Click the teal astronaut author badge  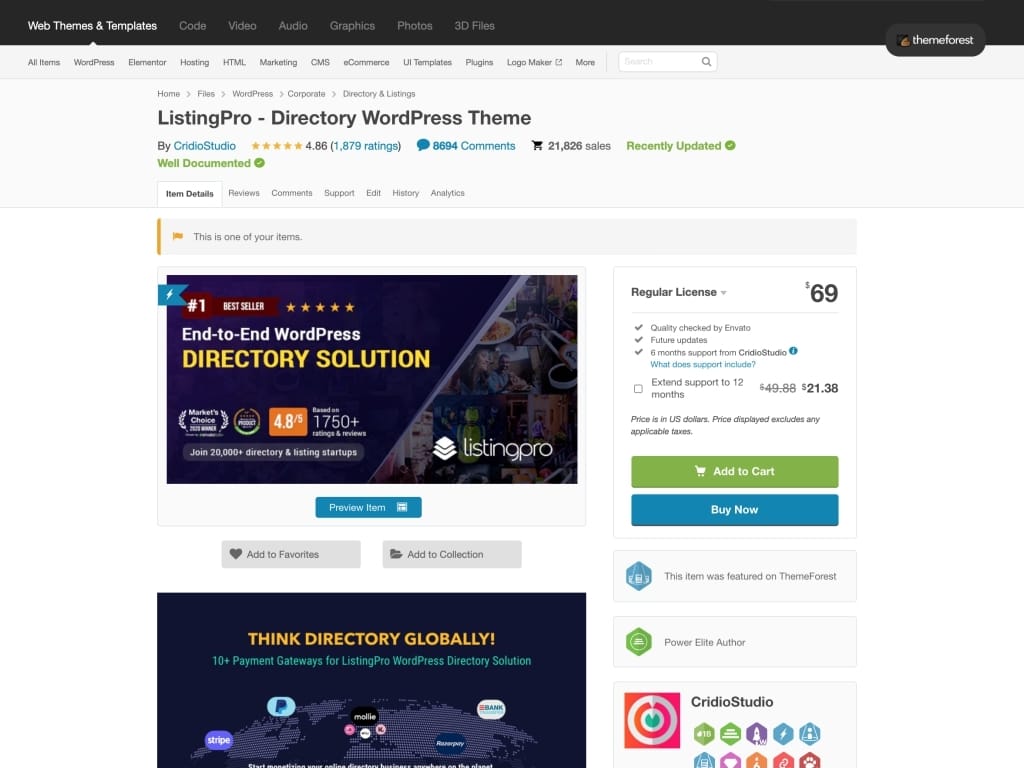(810, 734)
